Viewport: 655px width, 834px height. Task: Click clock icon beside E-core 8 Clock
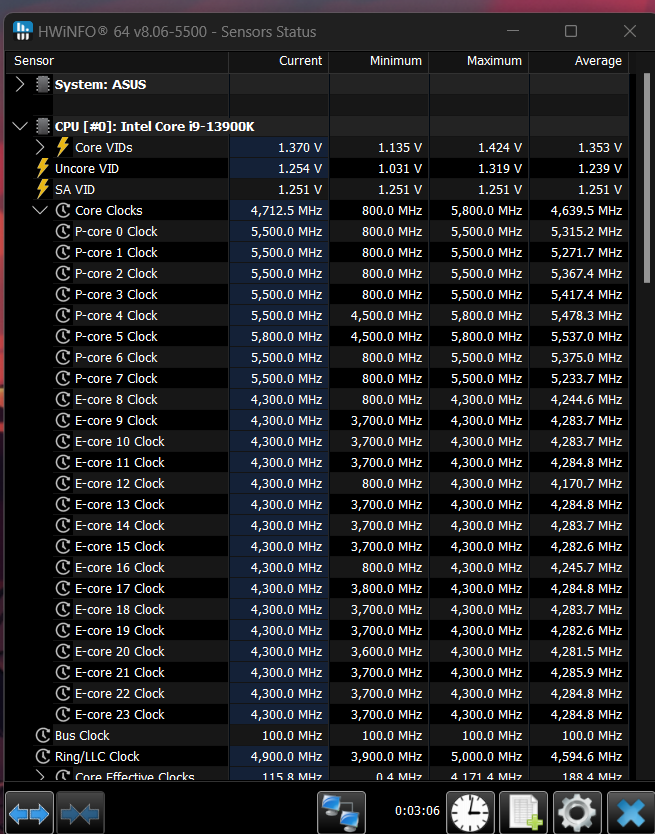pos(63,399)
